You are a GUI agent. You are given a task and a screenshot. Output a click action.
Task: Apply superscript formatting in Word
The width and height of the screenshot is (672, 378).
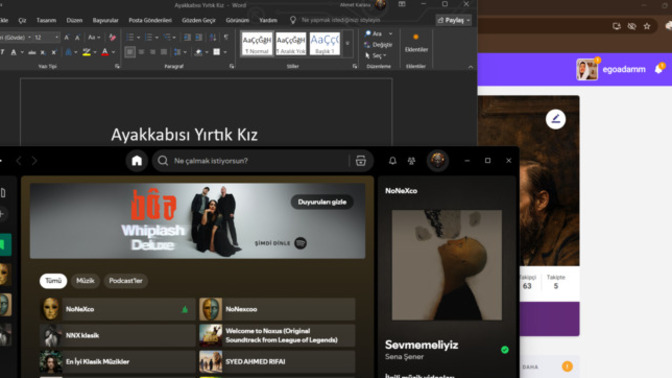pyautogui.click(x=54, y=52)
